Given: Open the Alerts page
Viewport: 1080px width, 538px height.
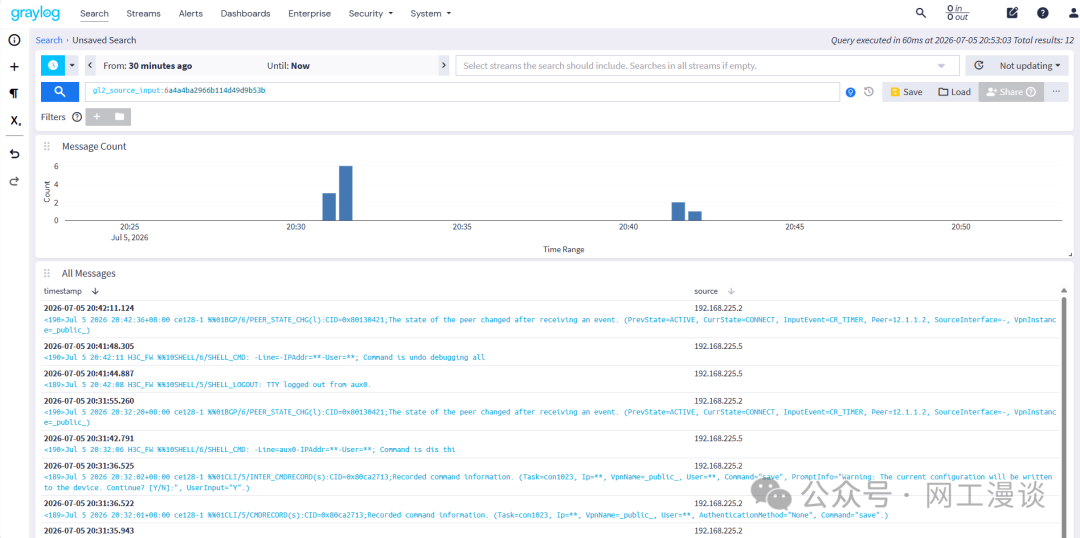Looking at the screenshot, I should click(191, 13).
